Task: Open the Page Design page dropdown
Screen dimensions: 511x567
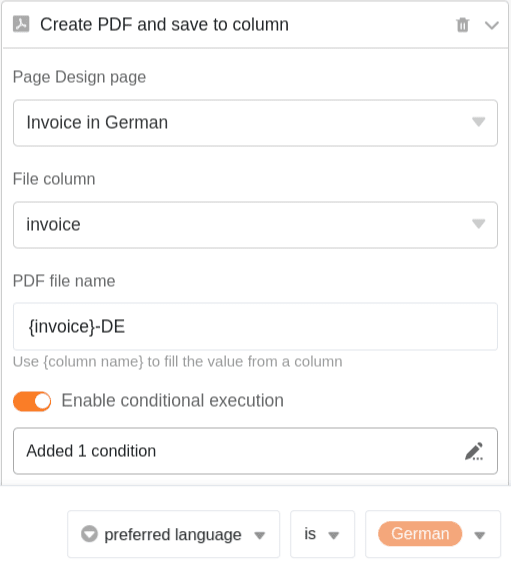Action: pyautogui.click(x=255, y=123)
